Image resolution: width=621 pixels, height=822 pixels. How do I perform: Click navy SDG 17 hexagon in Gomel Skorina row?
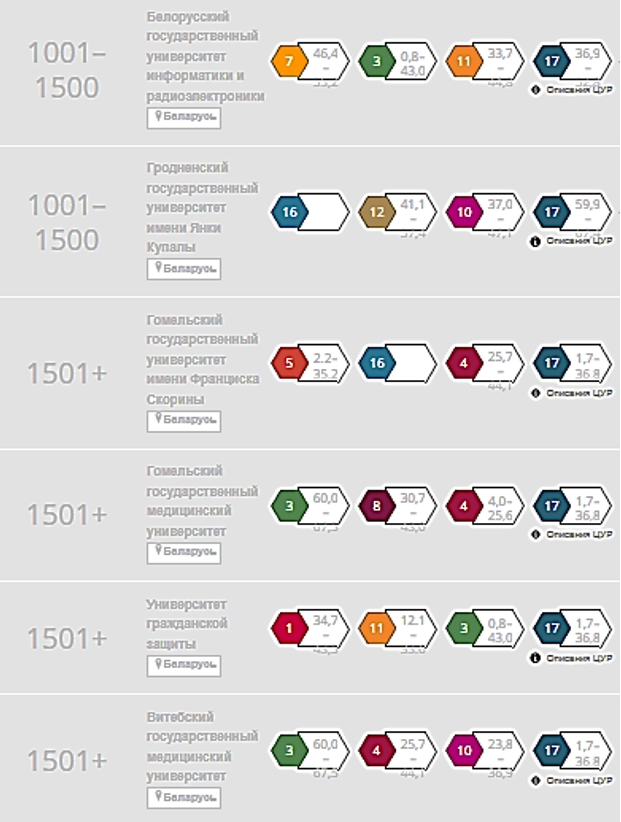click(553, 363)
